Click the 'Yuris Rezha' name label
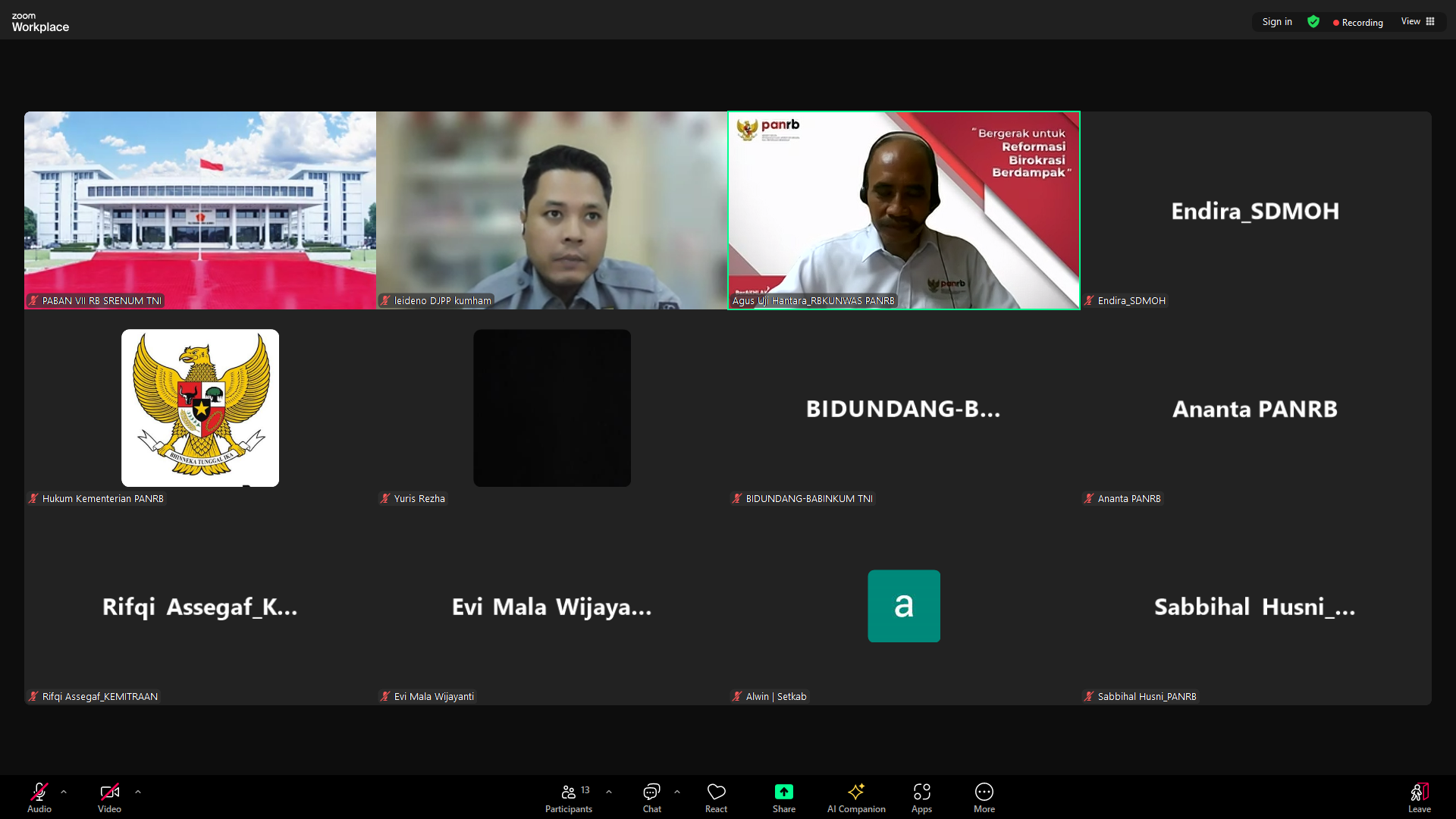 coord(419,498)
